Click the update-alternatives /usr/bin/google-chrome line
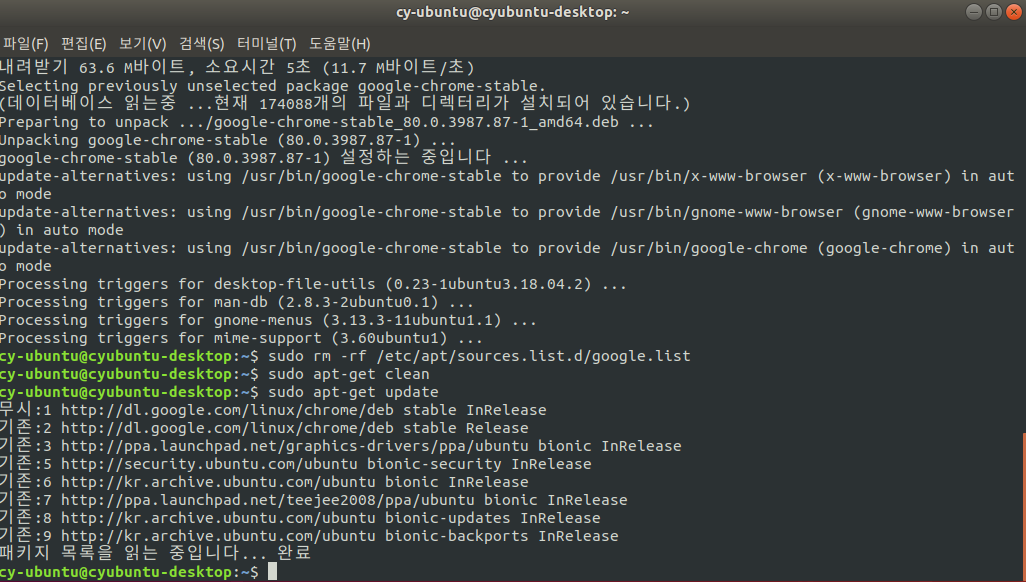The height and width of the screenshot is (582, 1026). (x=507, y=257)
